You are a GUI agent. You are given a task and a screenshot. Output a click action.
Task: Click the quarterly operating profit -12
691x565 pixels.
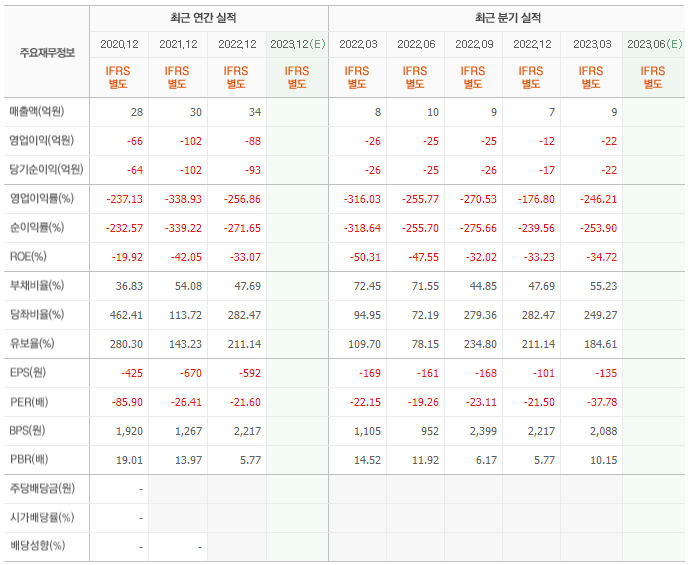pyautogui.click(x=547, y=141)
